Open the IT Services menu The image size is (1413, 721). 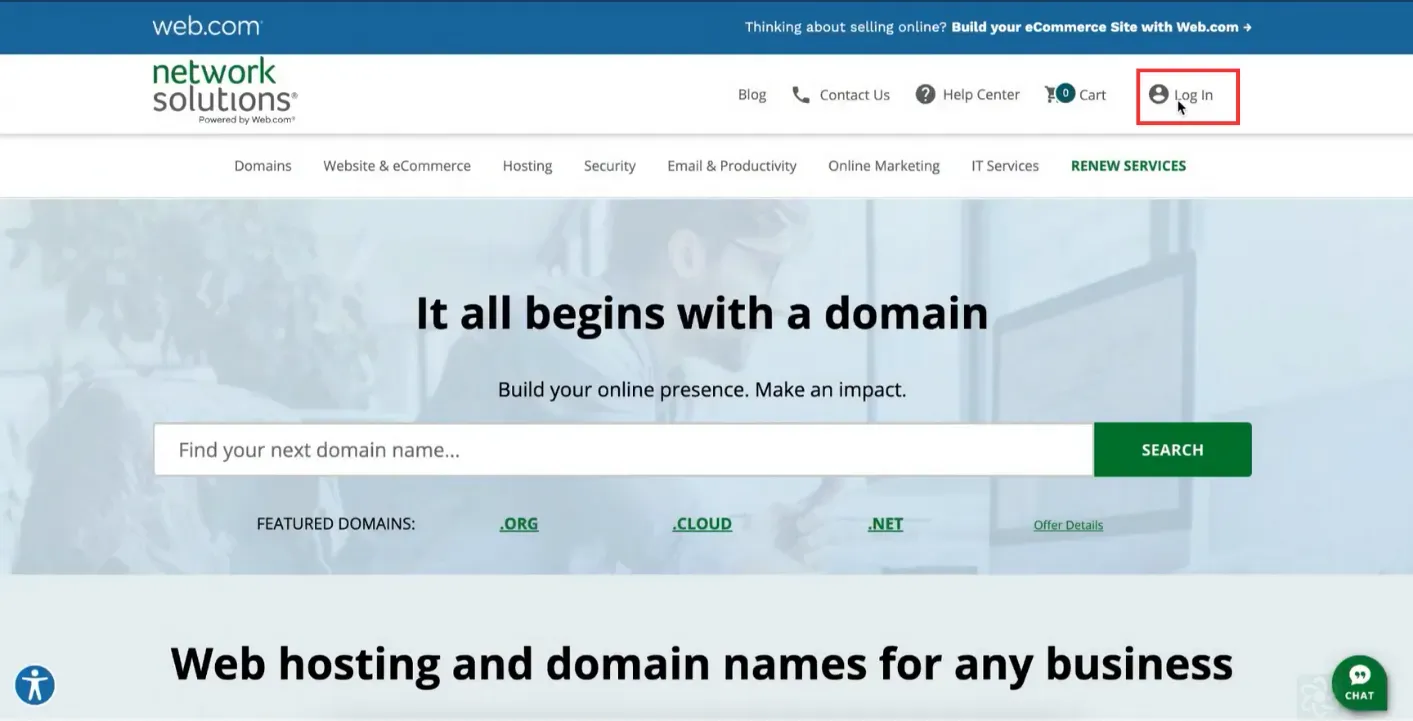point(1005,166)
